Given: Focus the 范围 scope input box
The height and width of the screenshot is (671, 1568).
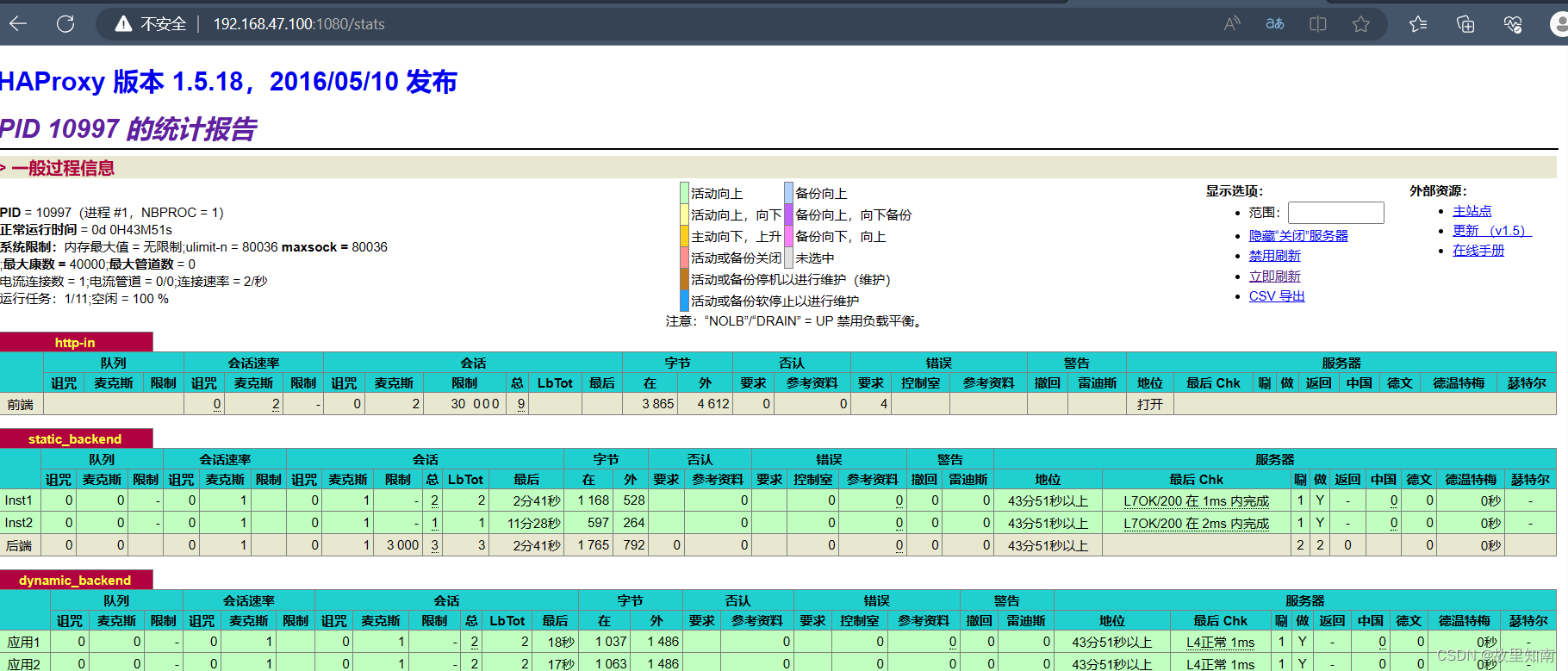Looking at the screenshot, I should click(1335, 213).
